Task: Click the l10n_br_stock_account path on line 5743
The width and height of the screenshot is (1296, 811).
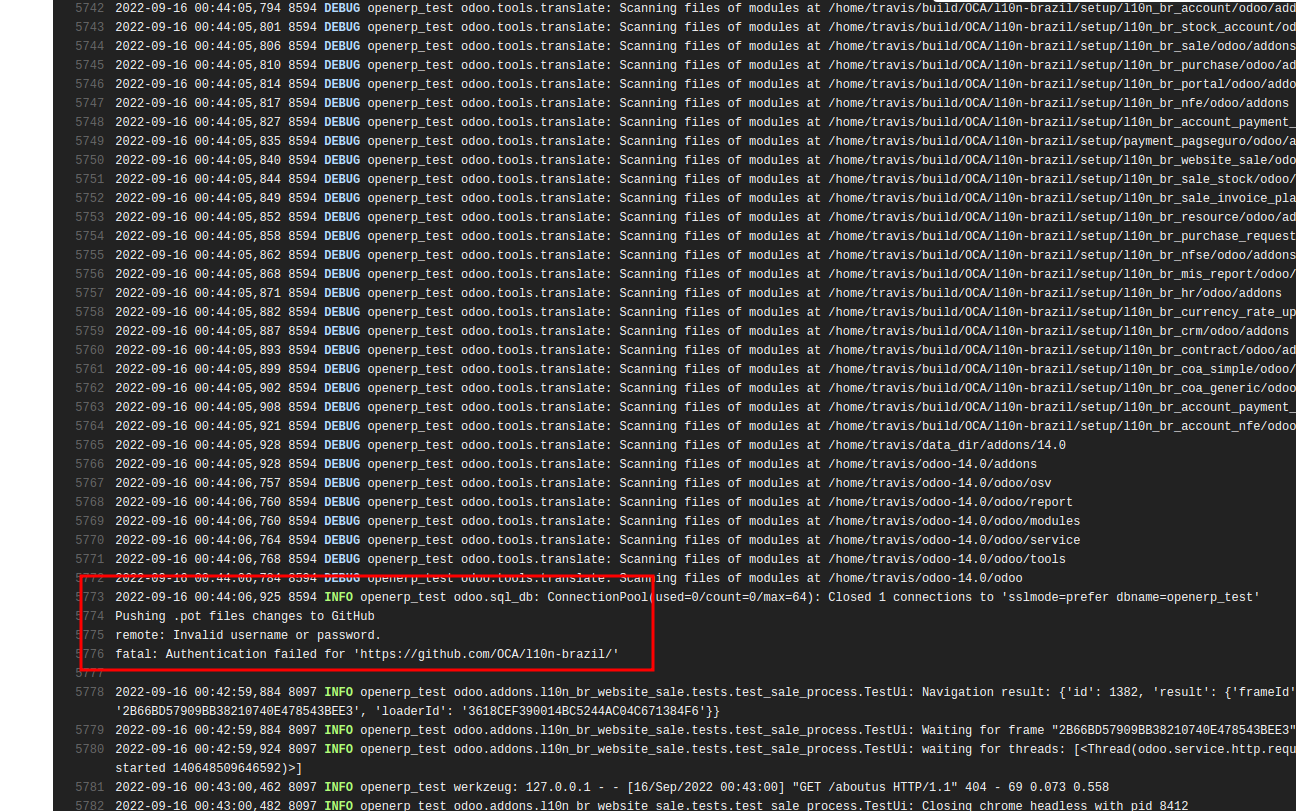Action: tap(1062, 27)
